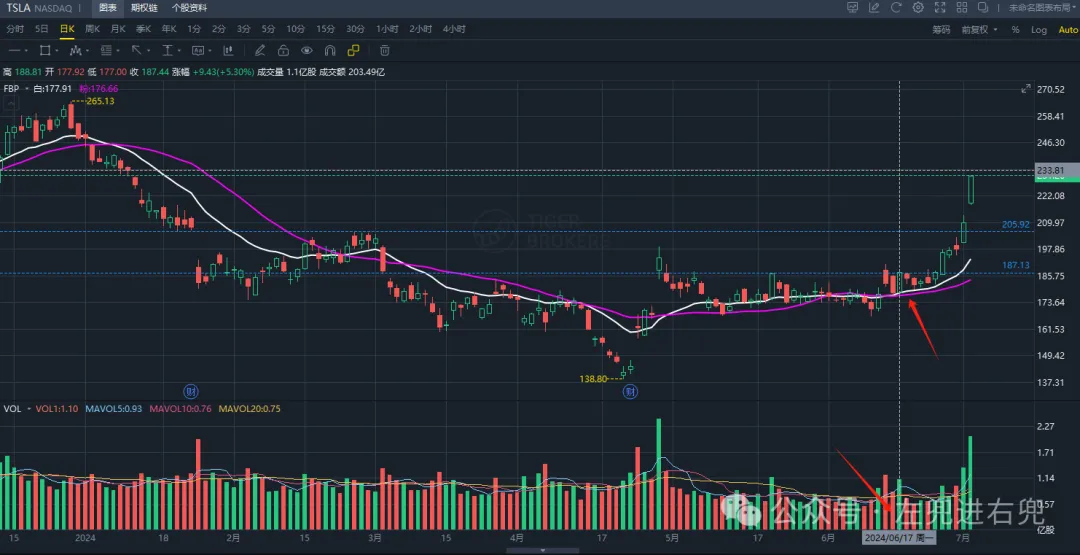Select the rectangle shape drawing tool
Viewport: 1080px width, 555px height.
click(45, 50)
